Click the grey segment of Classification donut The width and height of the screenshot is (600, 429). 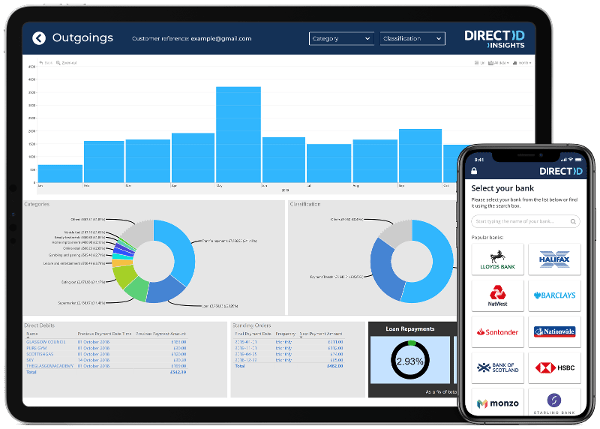398,232
